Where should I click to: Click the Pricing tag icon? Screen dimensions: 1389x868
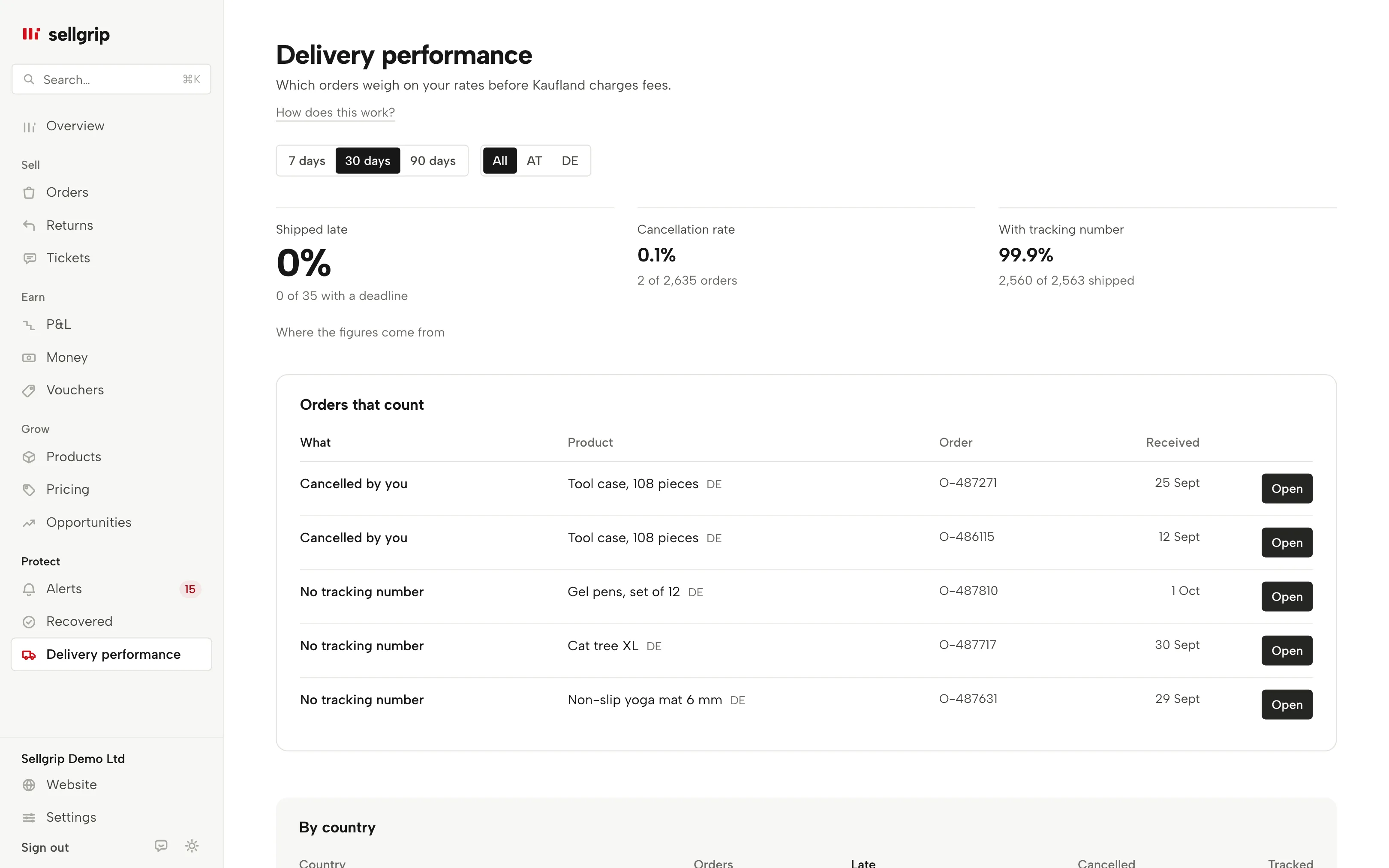29,490
